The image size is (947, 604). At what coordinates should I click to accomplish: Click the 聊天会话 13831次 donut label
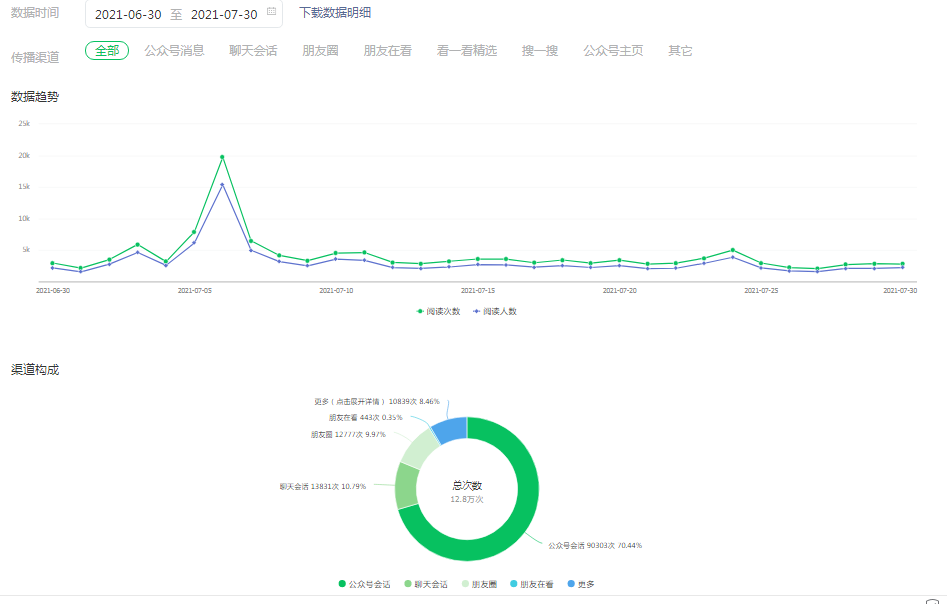point(322,486)
